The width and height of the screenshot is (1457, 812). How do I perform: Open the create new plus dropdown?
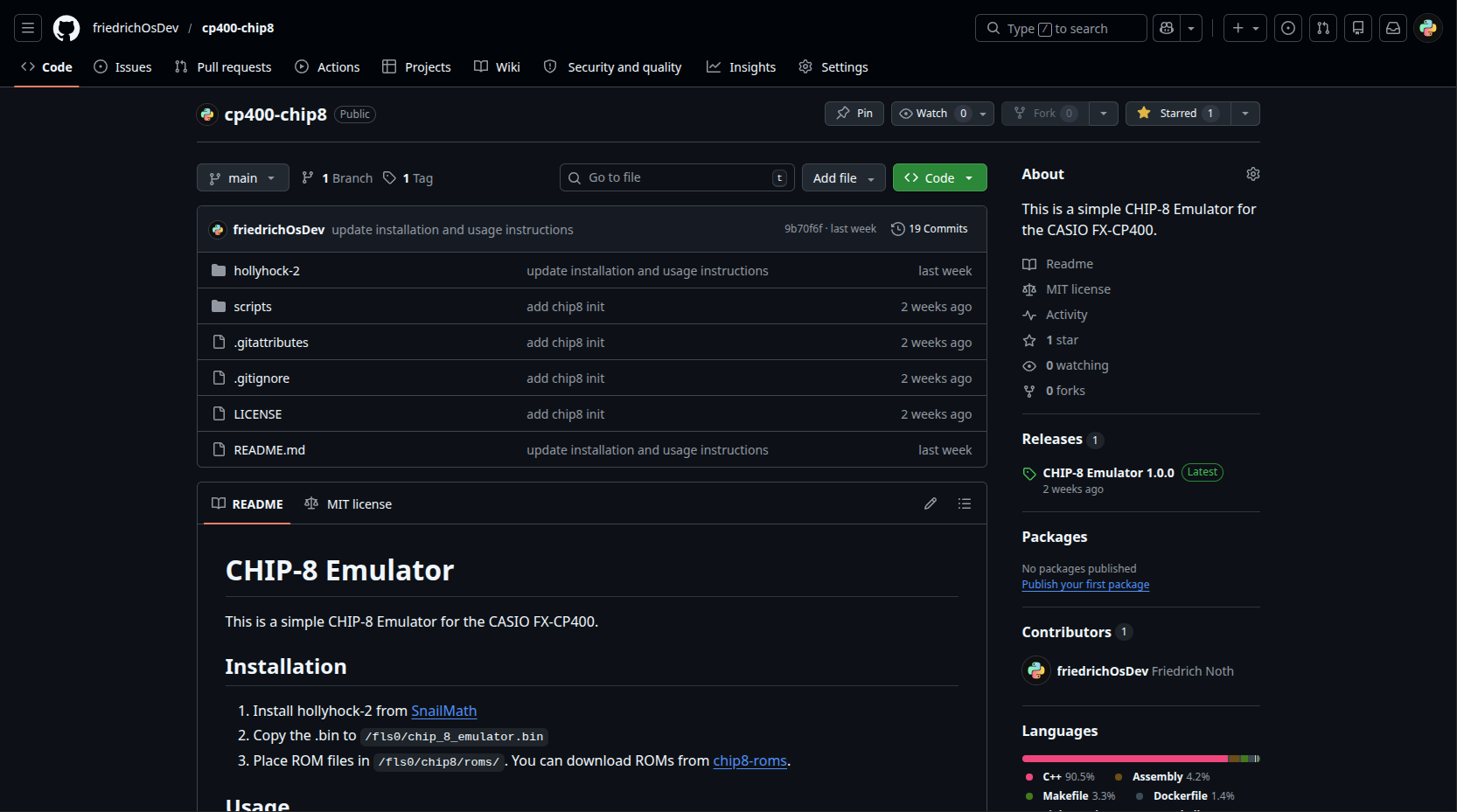pos(1245,28)
